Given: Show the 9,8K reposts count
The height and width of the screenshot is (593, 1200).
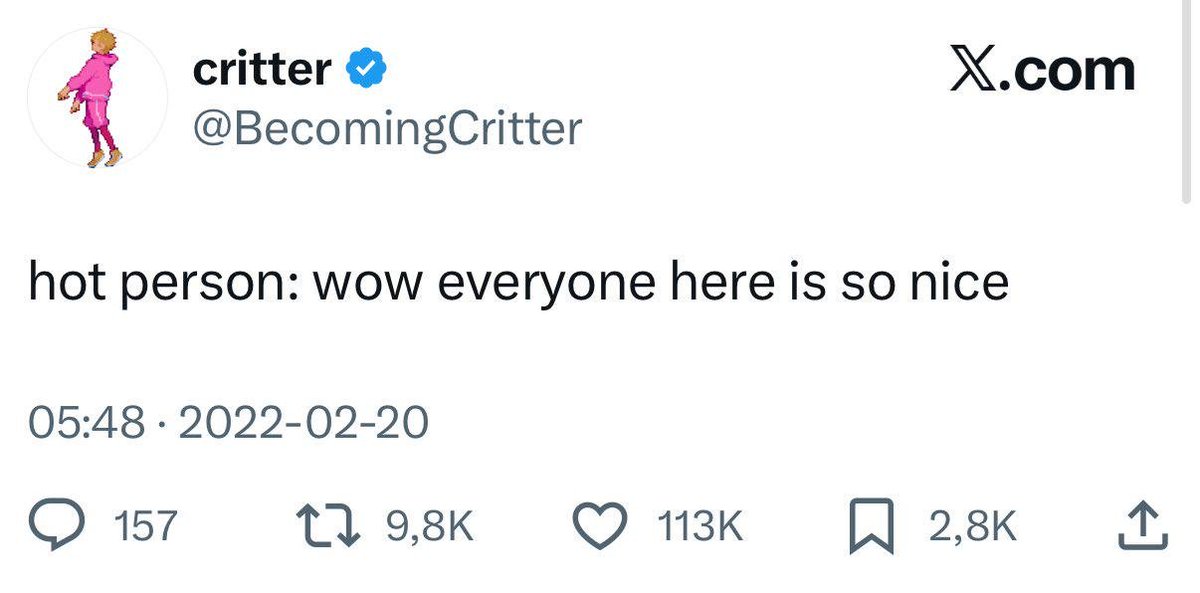Looking at the screenshot, I should (x=428, y=526).
